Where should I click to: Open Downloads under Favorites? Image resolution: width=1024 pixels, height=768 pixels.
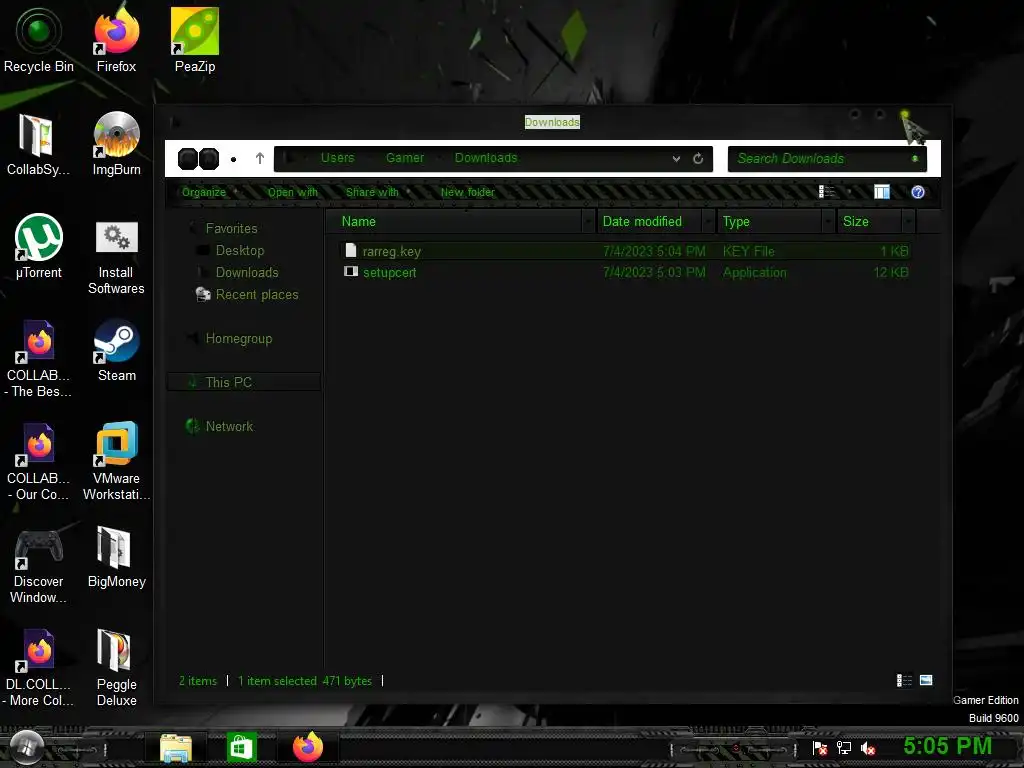(x=246, y=272)
